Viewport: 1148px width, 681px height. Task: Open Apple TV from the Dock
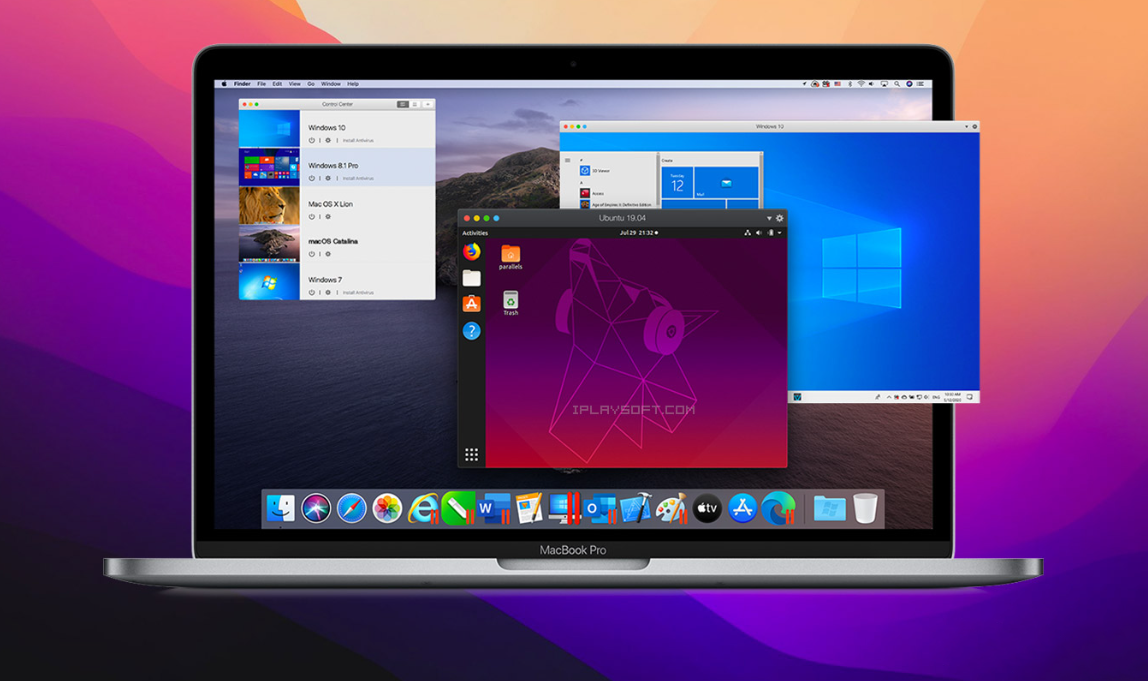point(707,508)
